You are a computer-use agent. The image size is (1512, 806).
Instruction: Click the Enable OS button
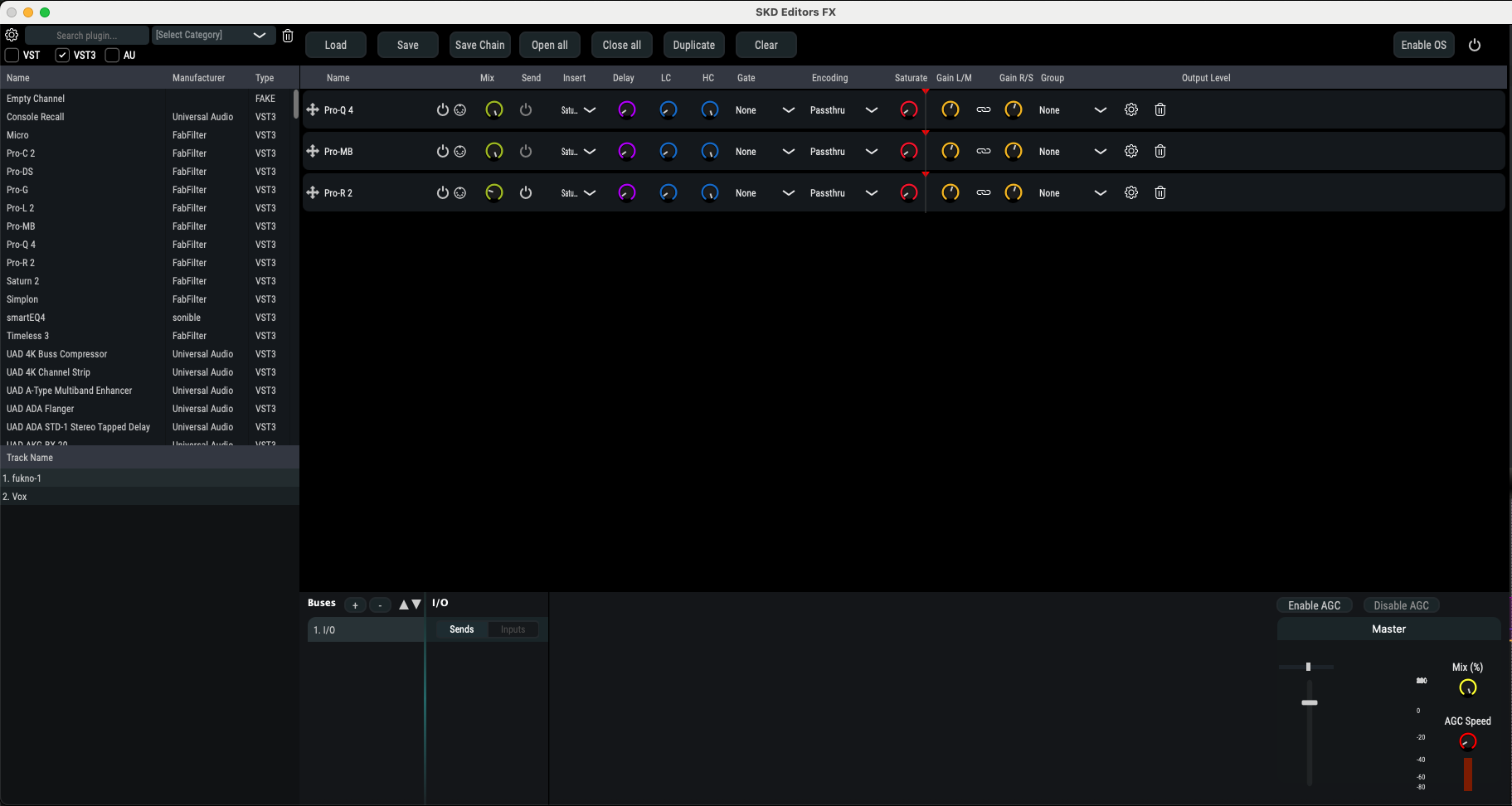[x=1424, y=45]
